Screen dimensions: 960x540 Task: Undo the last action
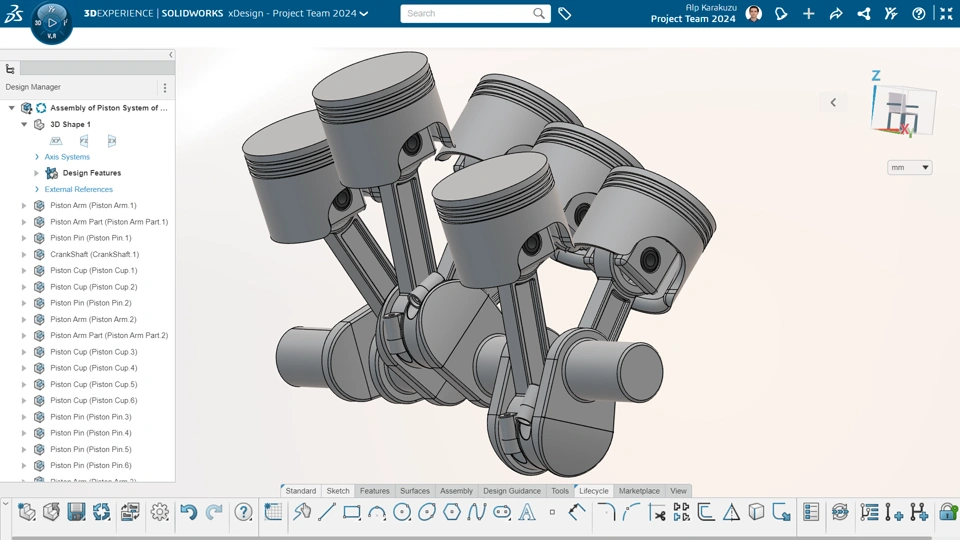[x=189, y=512]
